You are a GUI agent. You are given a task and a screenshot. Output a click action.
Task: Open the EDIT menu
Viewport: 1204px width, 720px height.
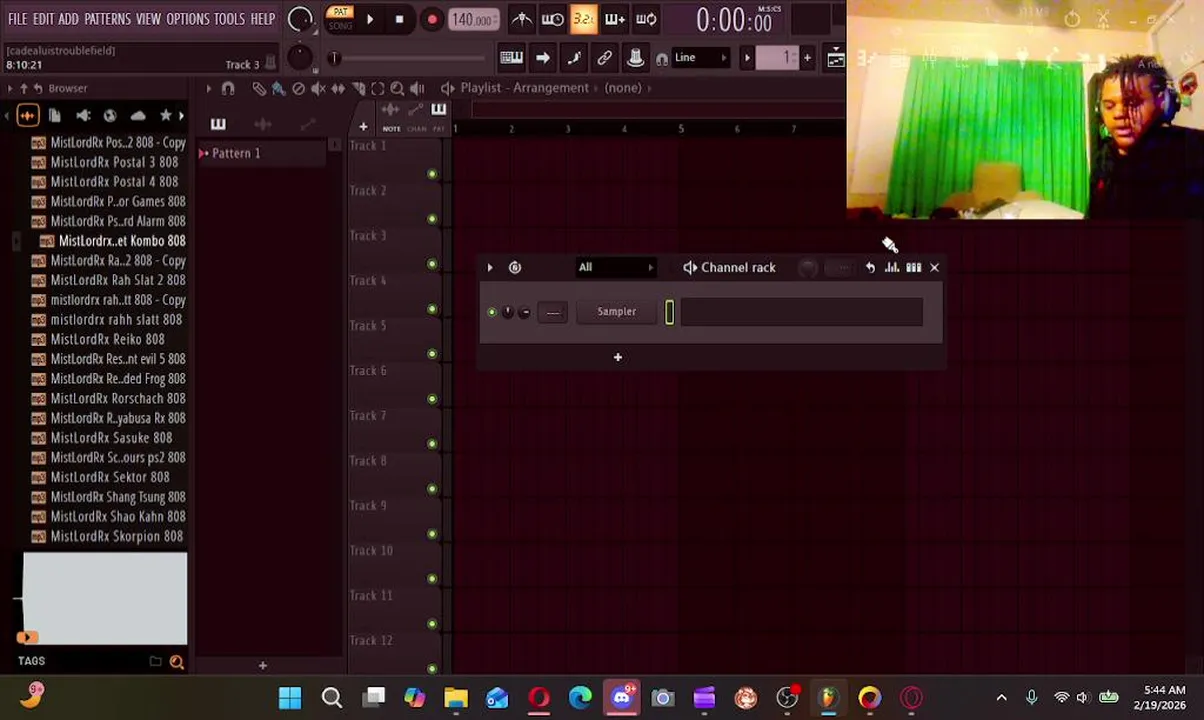pos(43,19)
